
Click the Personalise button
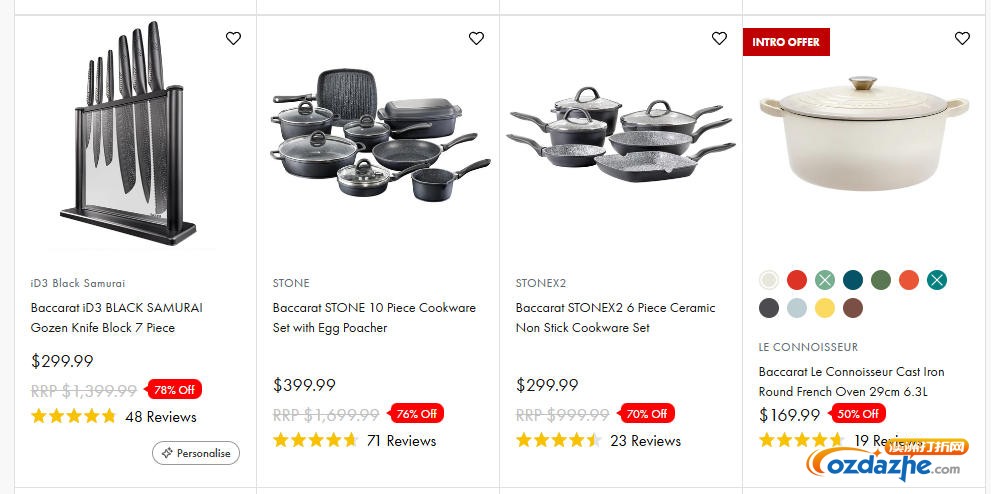196,453
